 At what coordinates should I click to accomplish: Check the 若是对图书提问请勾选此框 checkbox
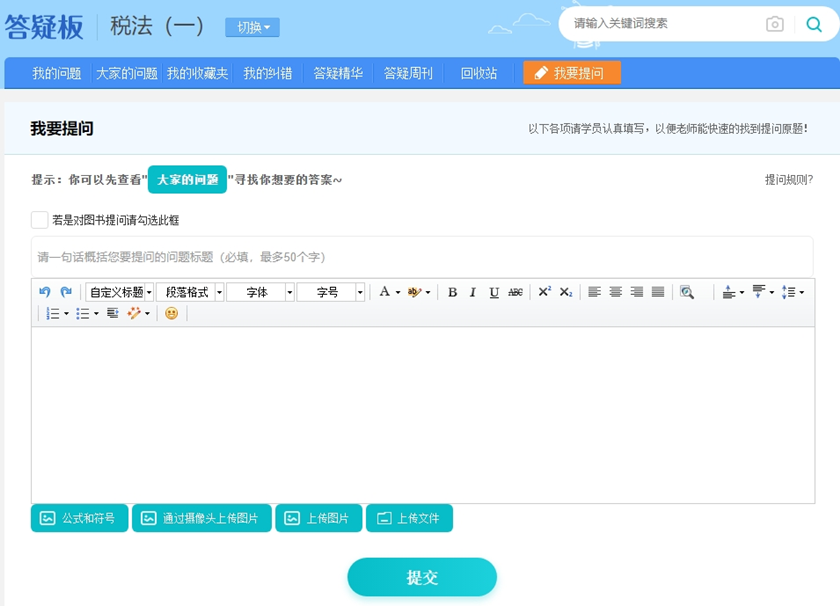[x=39, y=218]
